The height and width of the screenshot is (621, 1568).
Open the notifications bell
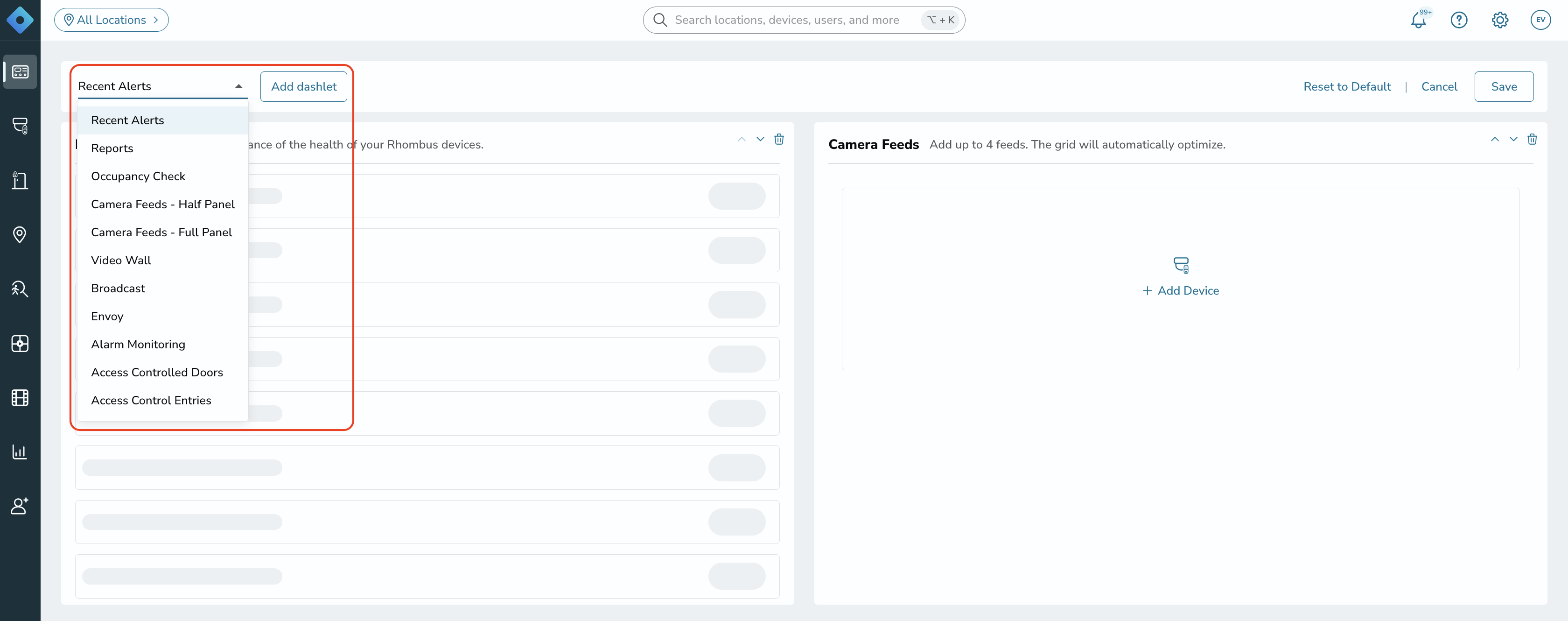(x=1419, y=20)
